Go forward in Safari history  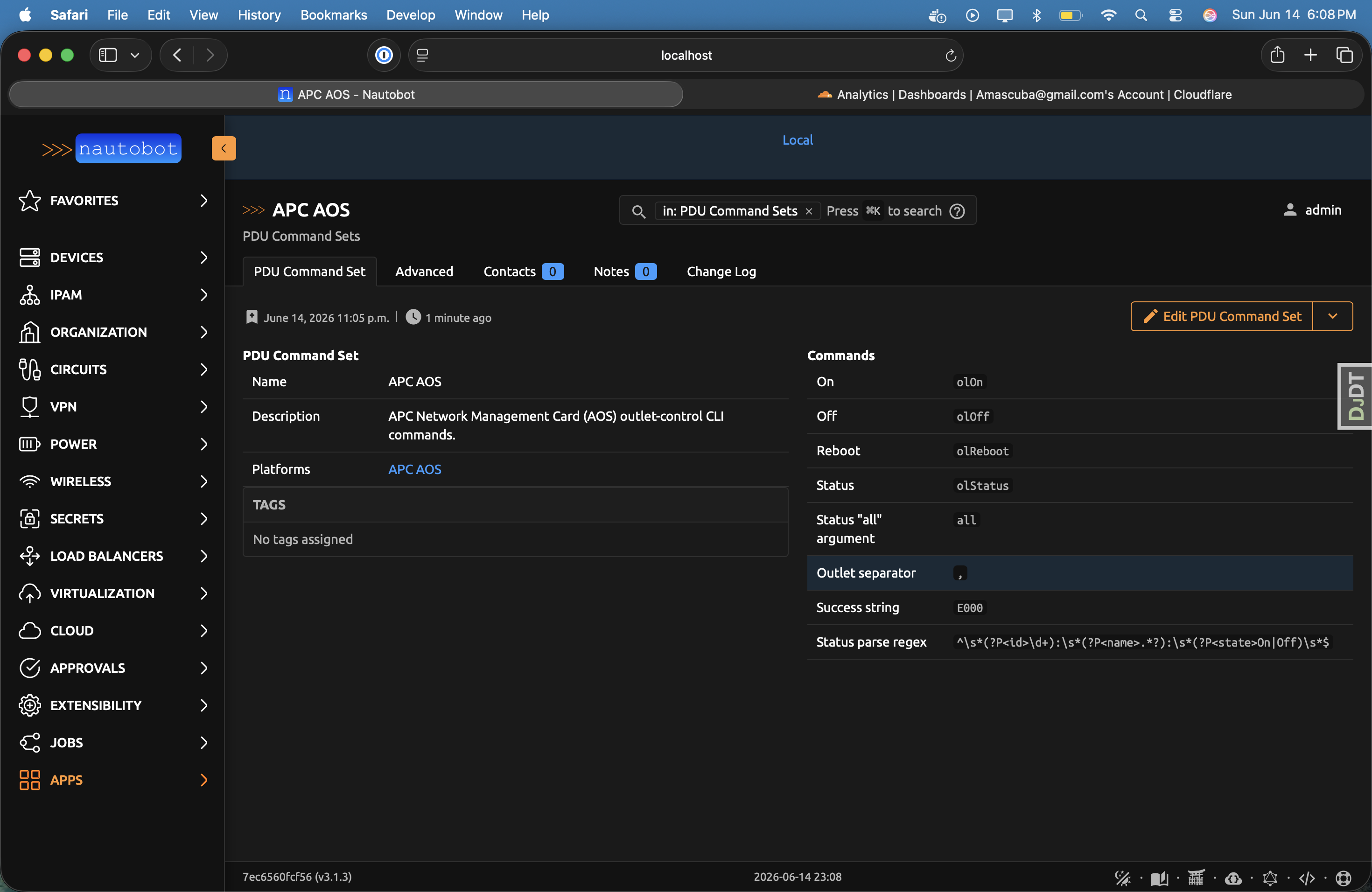(210, 55)
